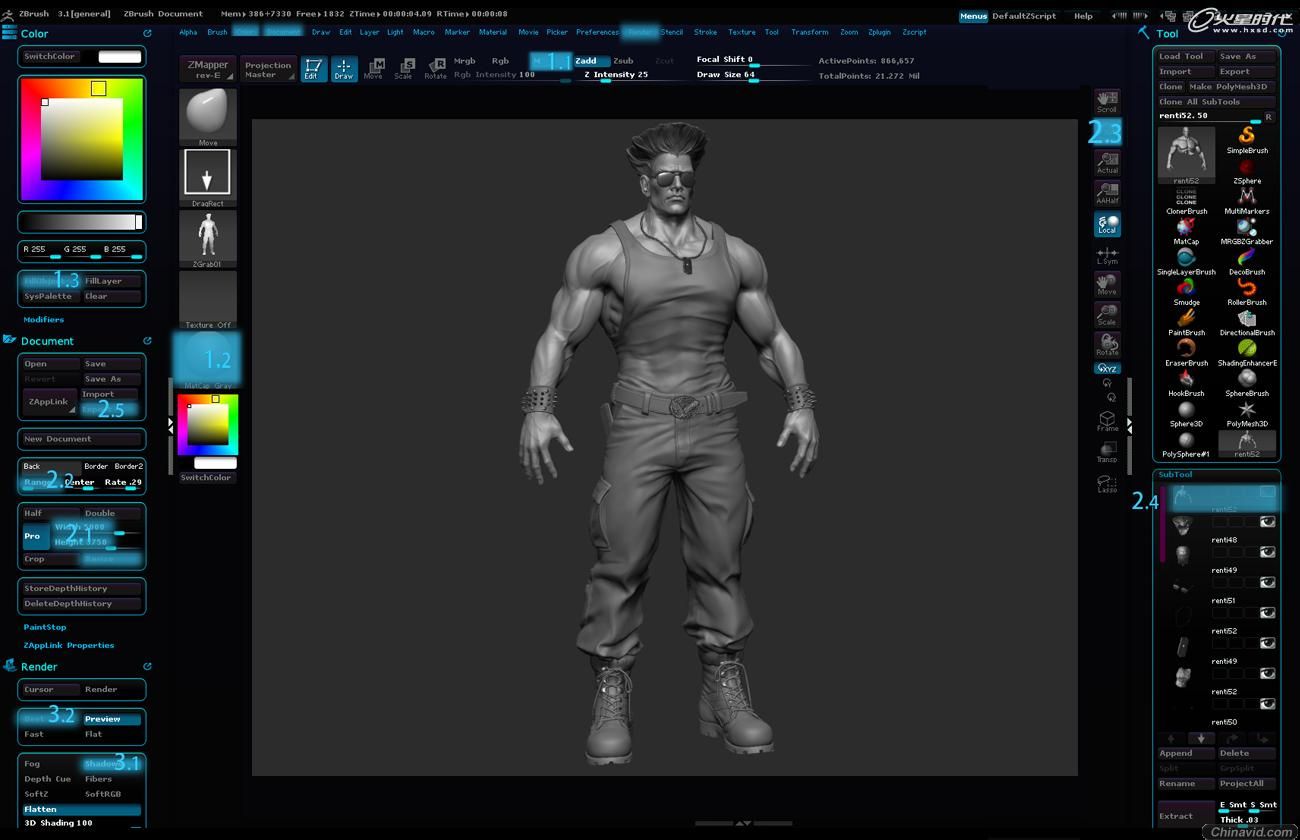The image size is (1300, 840).
Task: Open the DragRect stroke selector
Action: click(208, 178)
